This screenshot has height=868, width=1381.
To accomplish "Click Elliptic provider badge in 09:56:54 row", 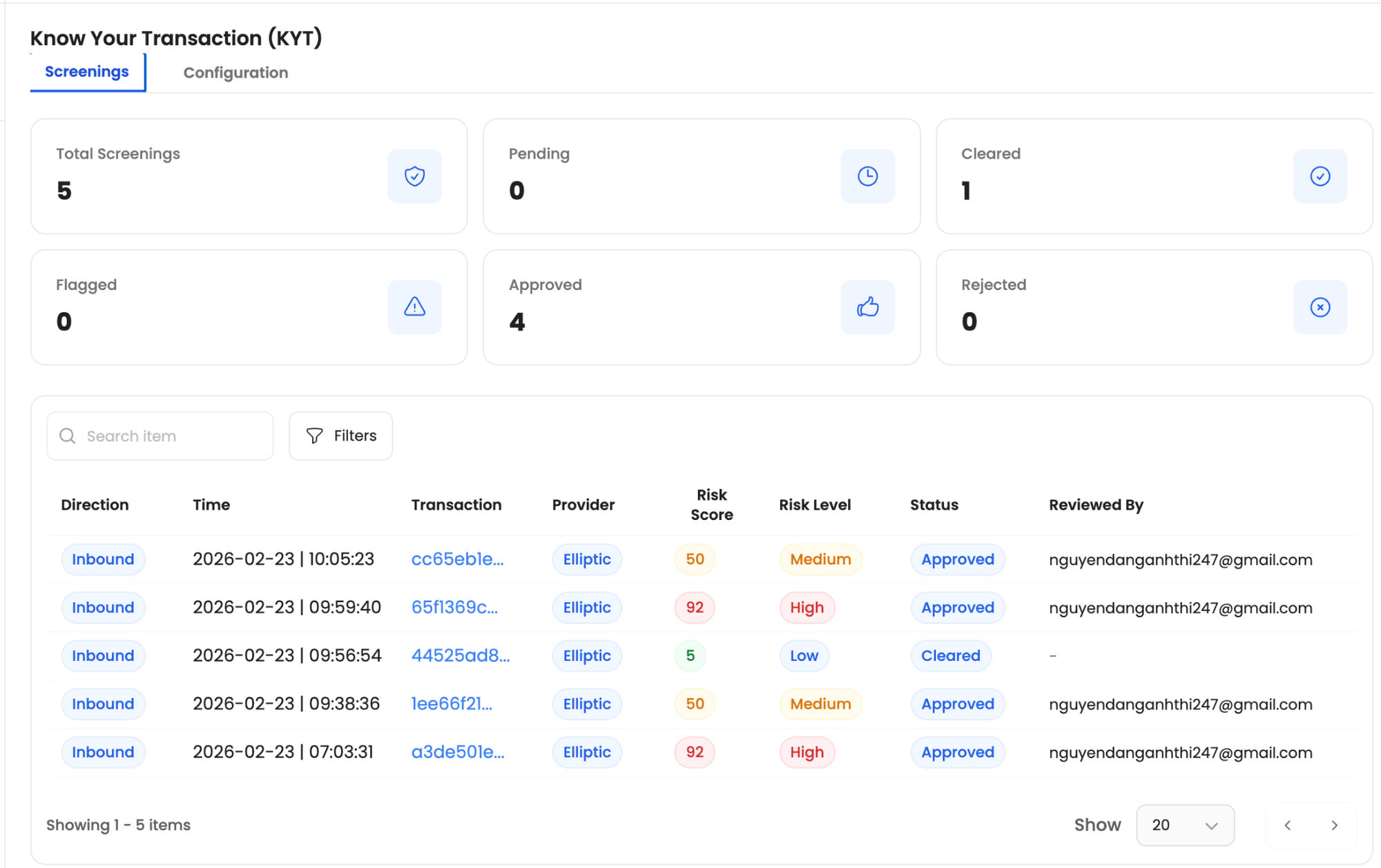I will (587, 655).
